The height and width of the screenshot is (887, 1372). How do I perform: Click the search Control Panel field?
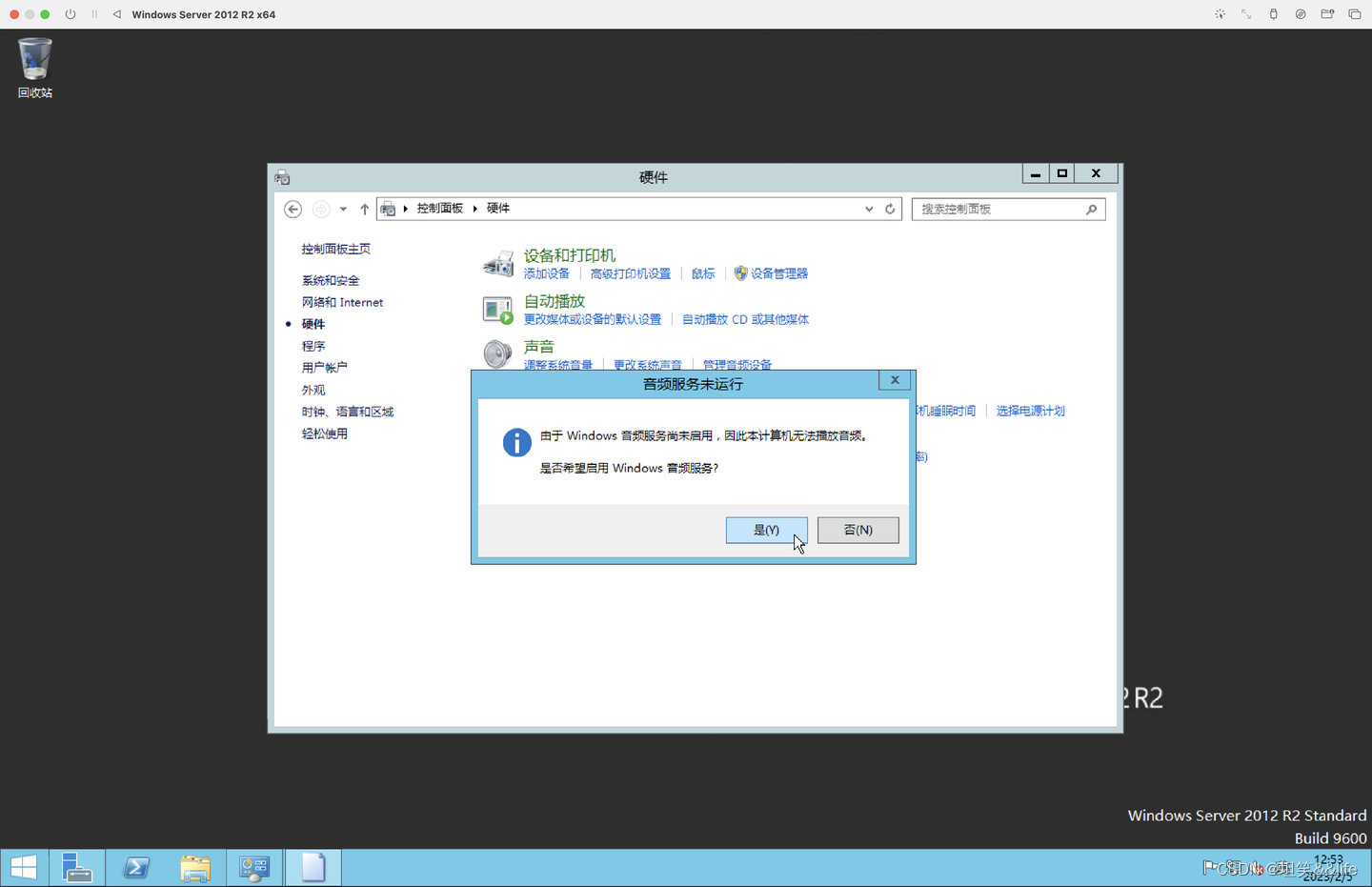(1008, 209)
